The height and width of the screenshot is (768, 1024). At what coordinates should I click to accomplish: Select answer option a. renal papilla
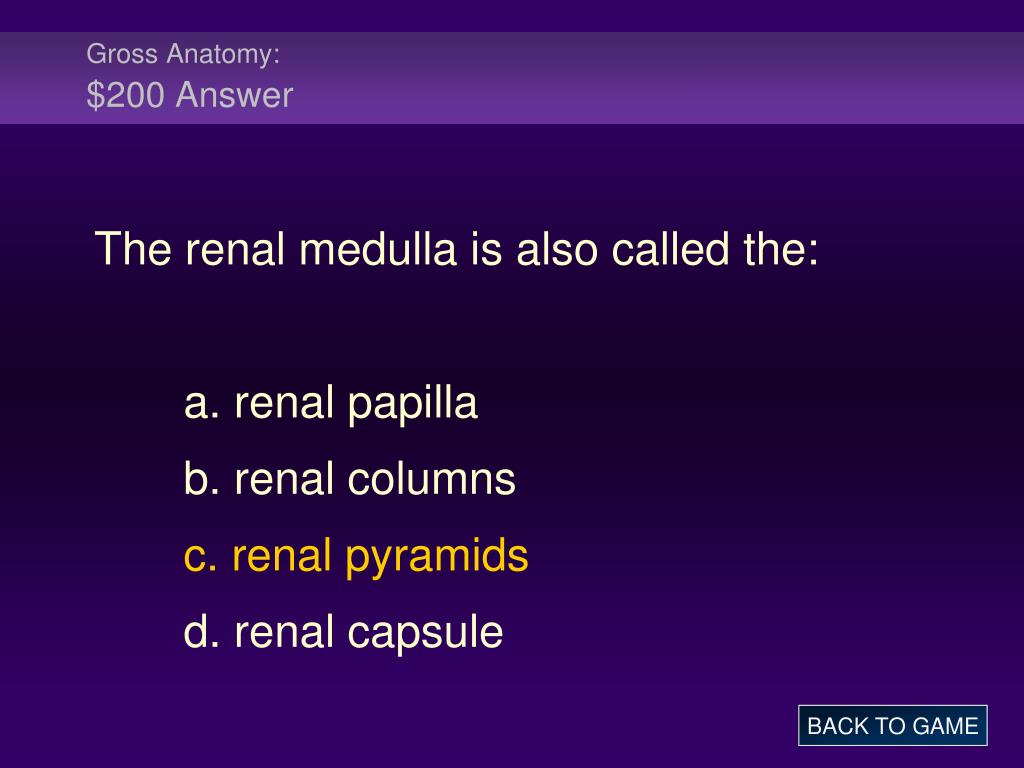331,404
